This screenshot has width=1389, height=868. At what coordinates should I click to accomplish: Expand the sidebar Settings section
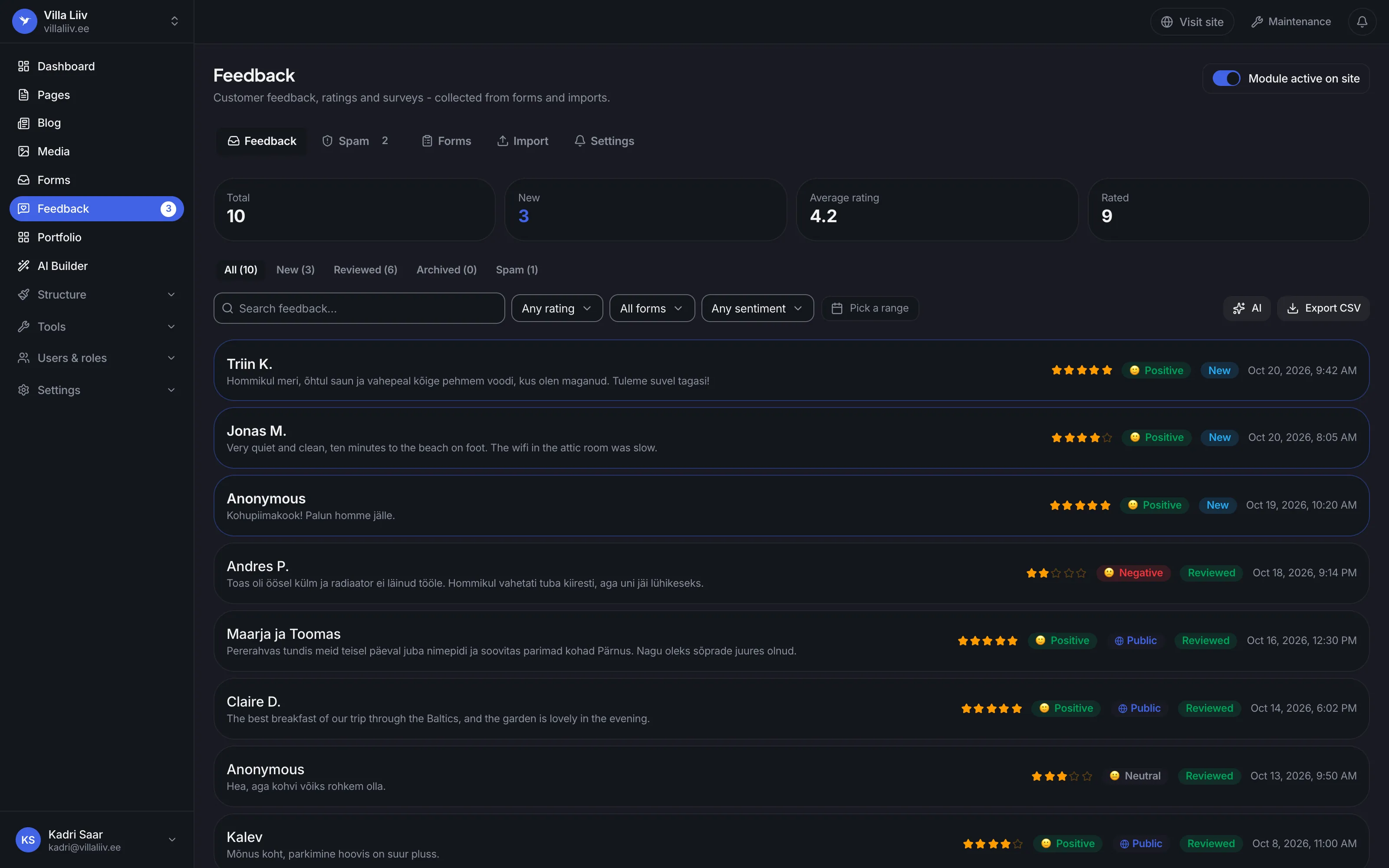(x=96, y=390)
